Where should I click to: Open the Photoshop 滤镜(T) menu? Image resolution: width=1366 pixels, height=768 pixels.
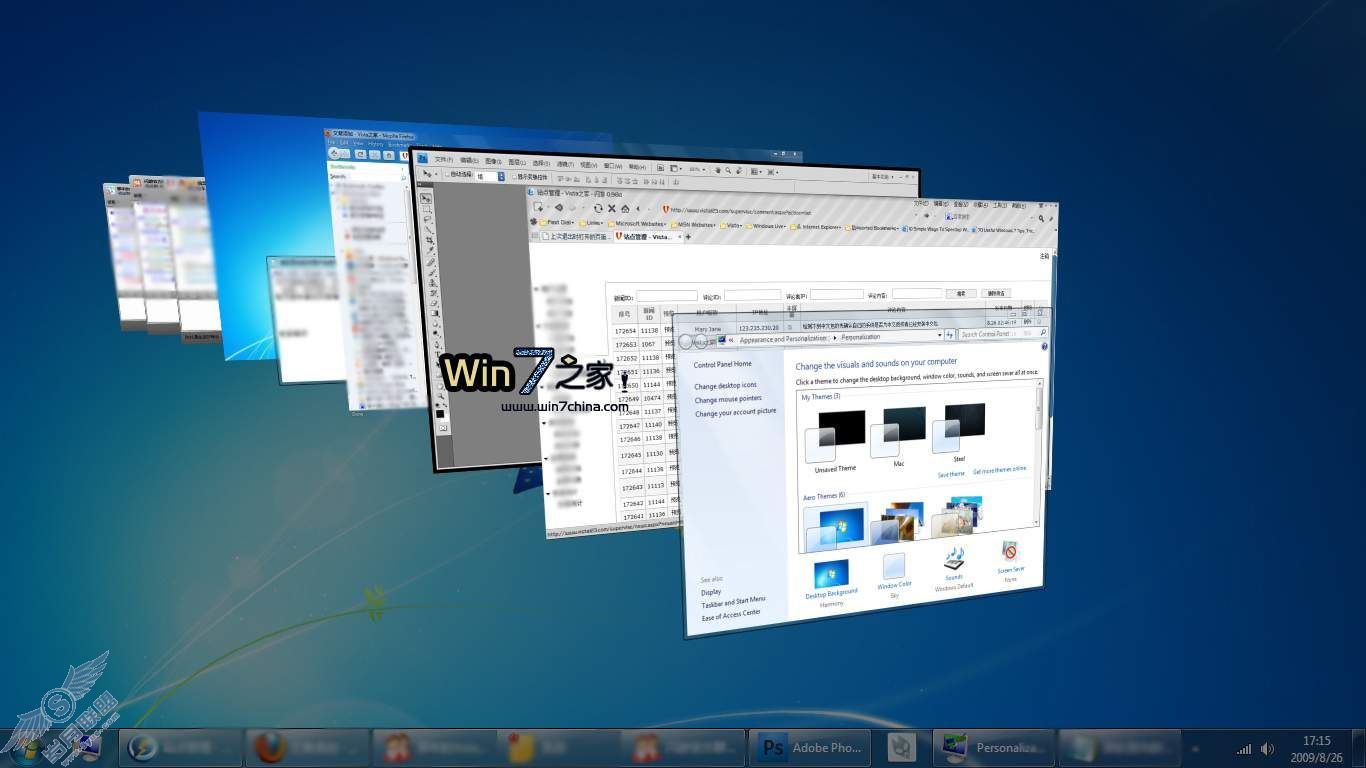[x=565, y=164]
